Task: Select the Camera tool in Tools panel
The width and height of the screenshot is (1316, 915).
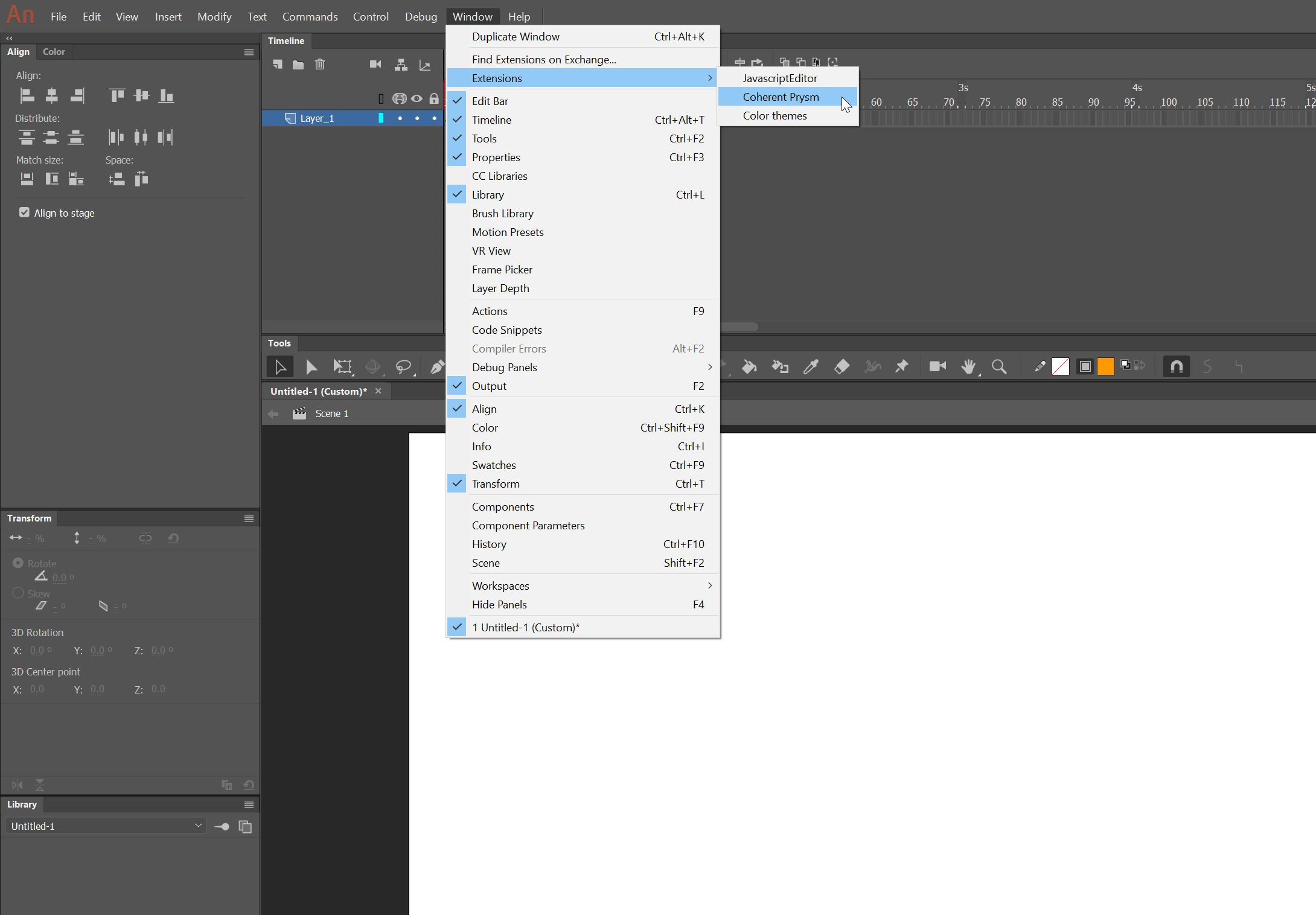Action: click(x=937, y=366)
